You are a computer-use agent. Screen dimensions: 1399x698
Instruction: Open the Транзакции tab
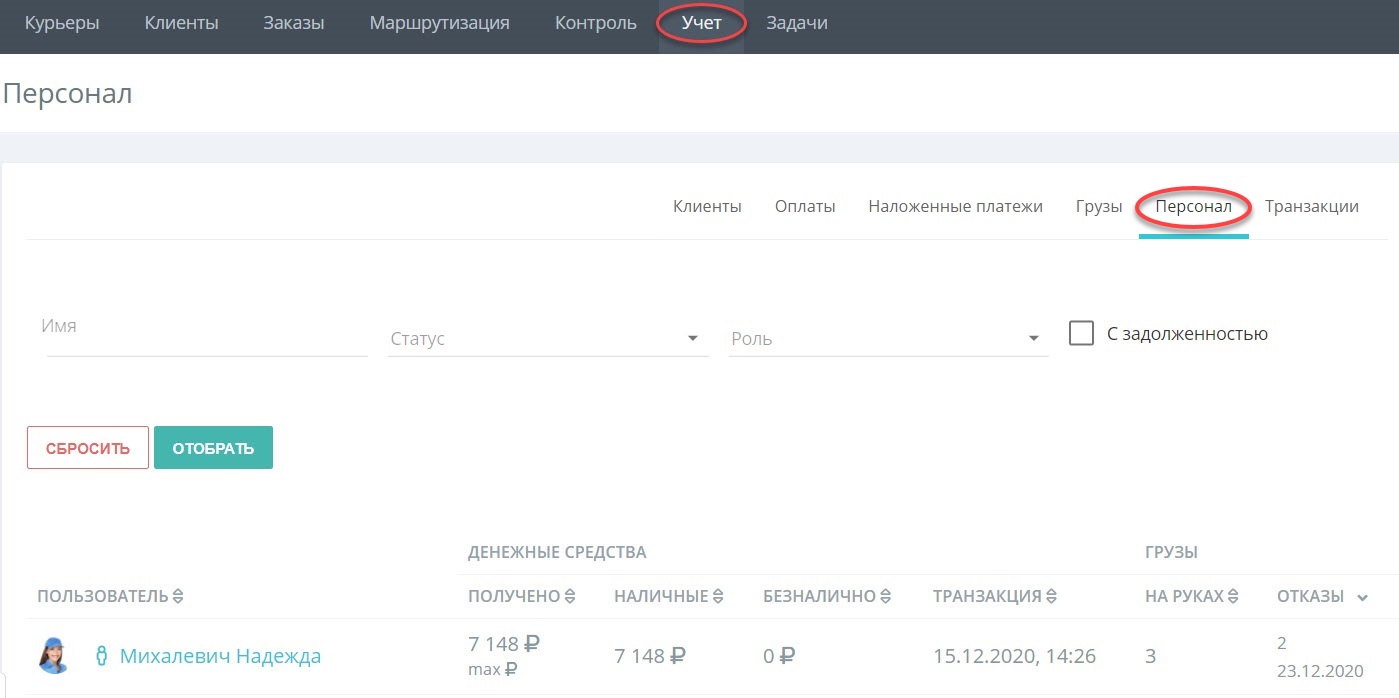coord(1312,207)
